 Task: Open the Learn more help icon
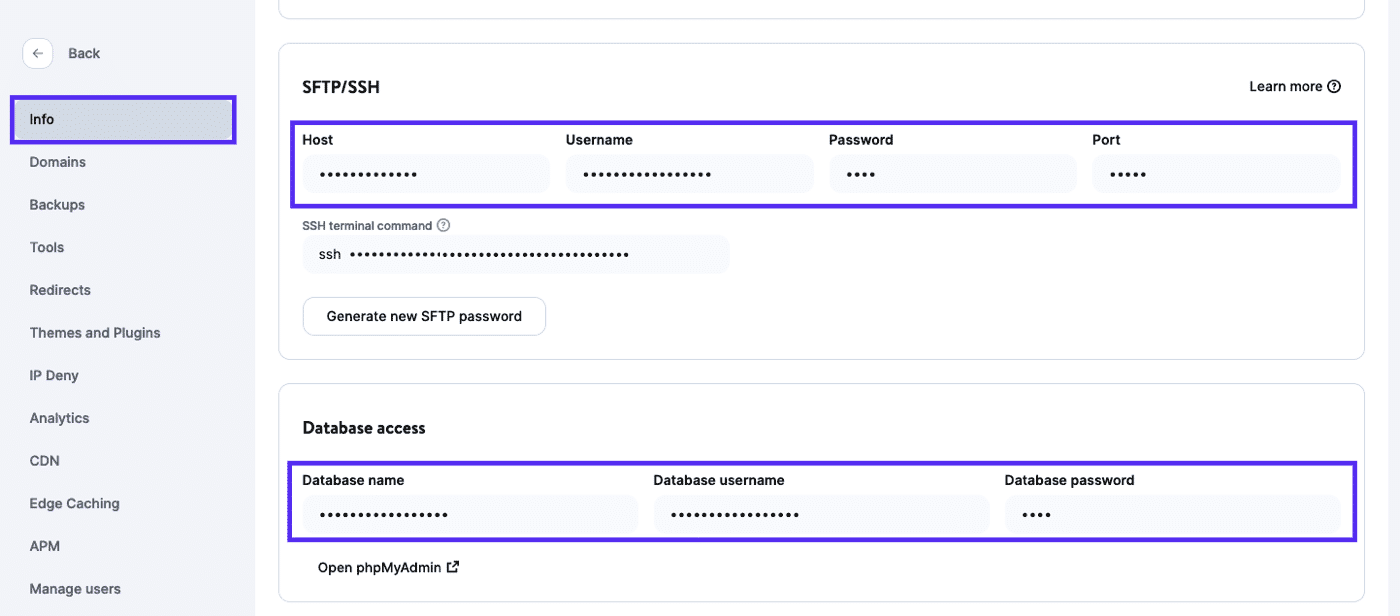tap(1334, 86)
